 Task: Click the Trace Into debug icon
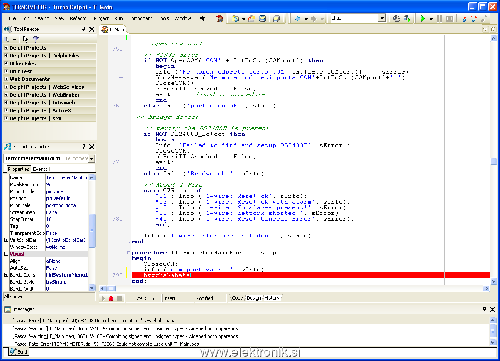click(464, 19)
